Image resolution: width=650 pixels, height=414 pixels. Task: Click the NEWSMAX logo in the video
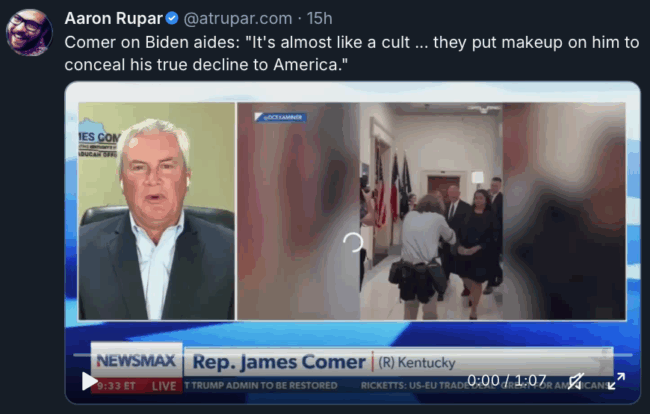pyautogui.click(x=136, y=361)
